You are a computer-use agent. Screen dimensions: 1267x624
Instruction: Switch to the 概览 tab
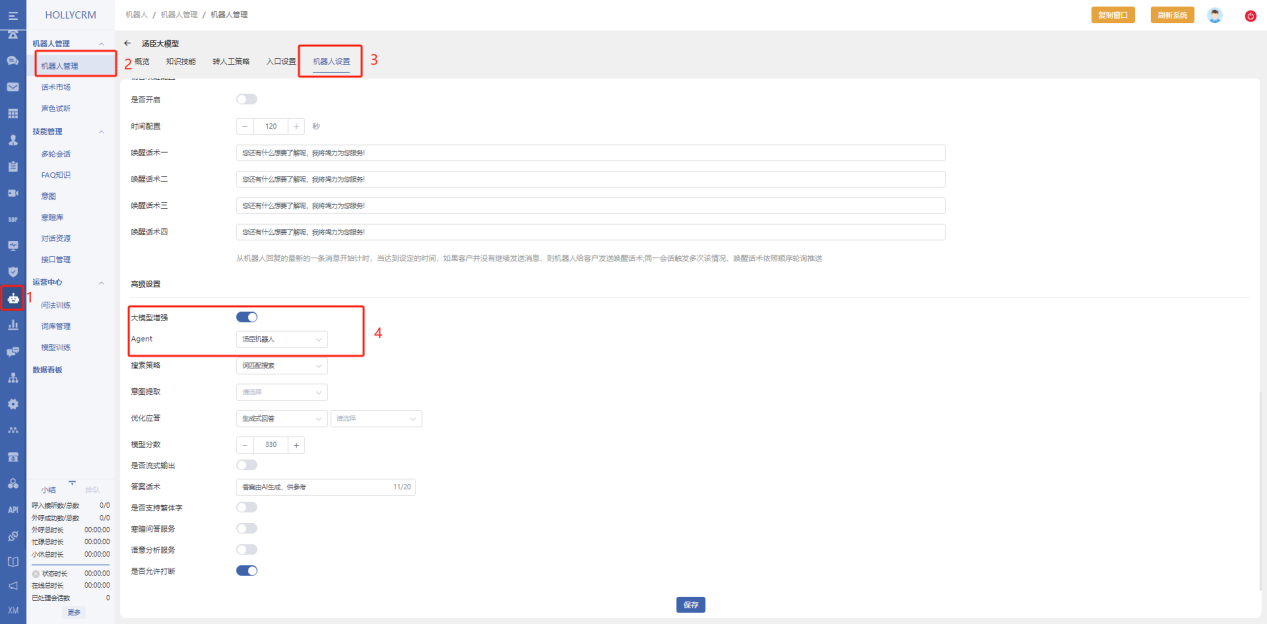[141, 62]
